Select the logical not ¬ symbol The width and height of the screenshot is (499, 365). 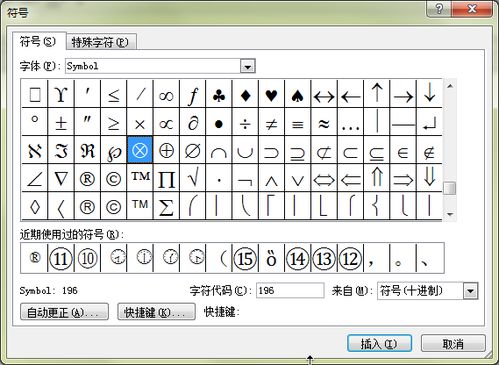(245, 178)
